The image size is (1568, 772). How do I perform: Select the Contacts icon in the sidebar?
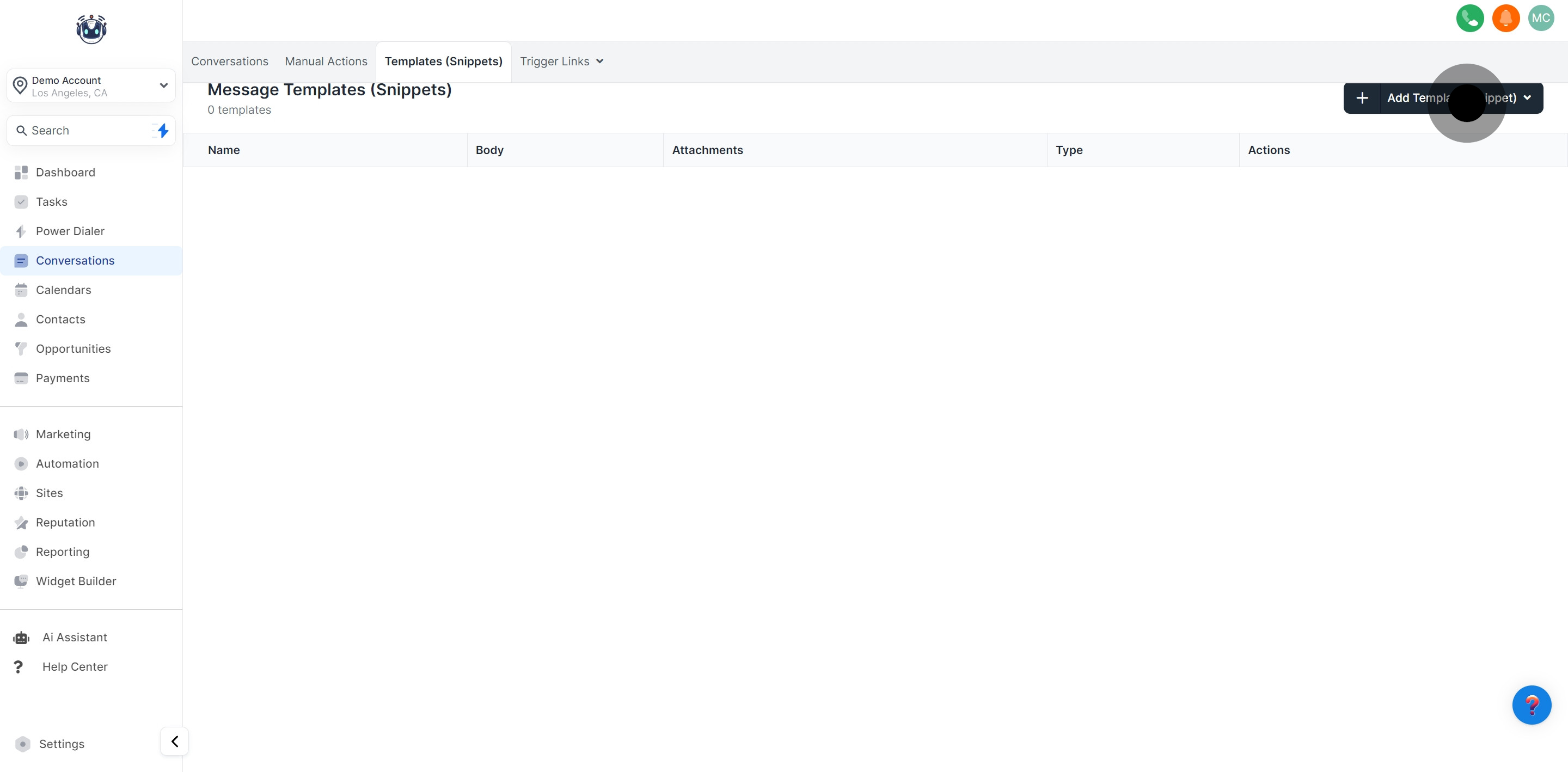tap(21, 319)
